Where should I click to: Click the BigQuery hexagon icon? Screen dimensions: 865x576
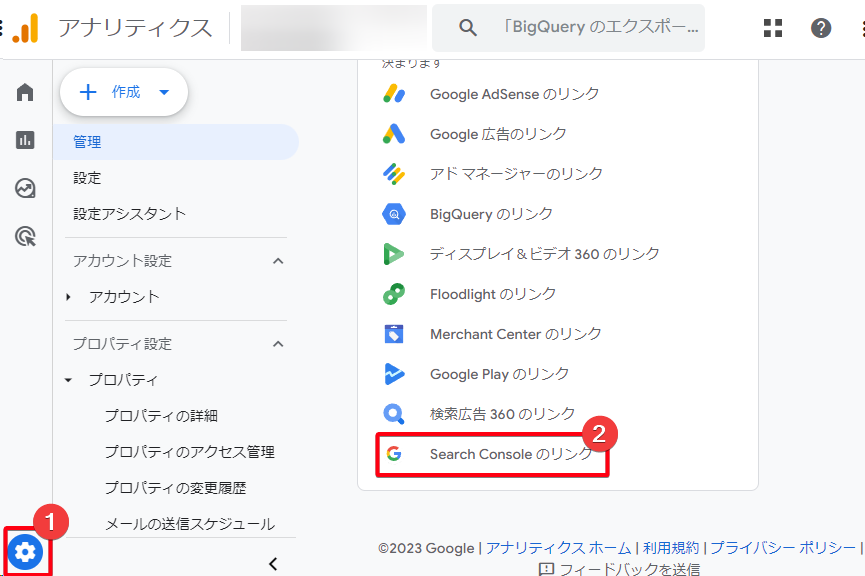coord(394,214)
